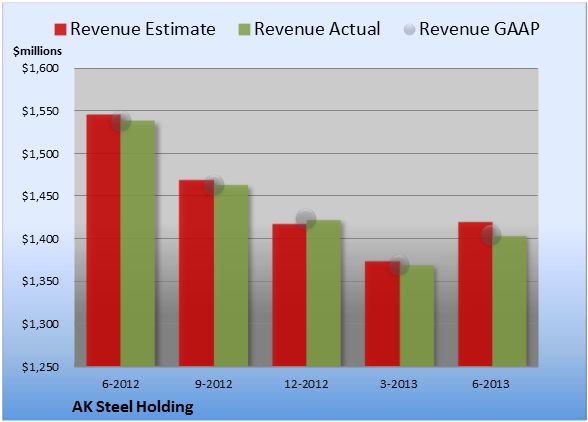
Task: Click the red Revenue Estimate legend swatch
Action: [x=60, y=30]
